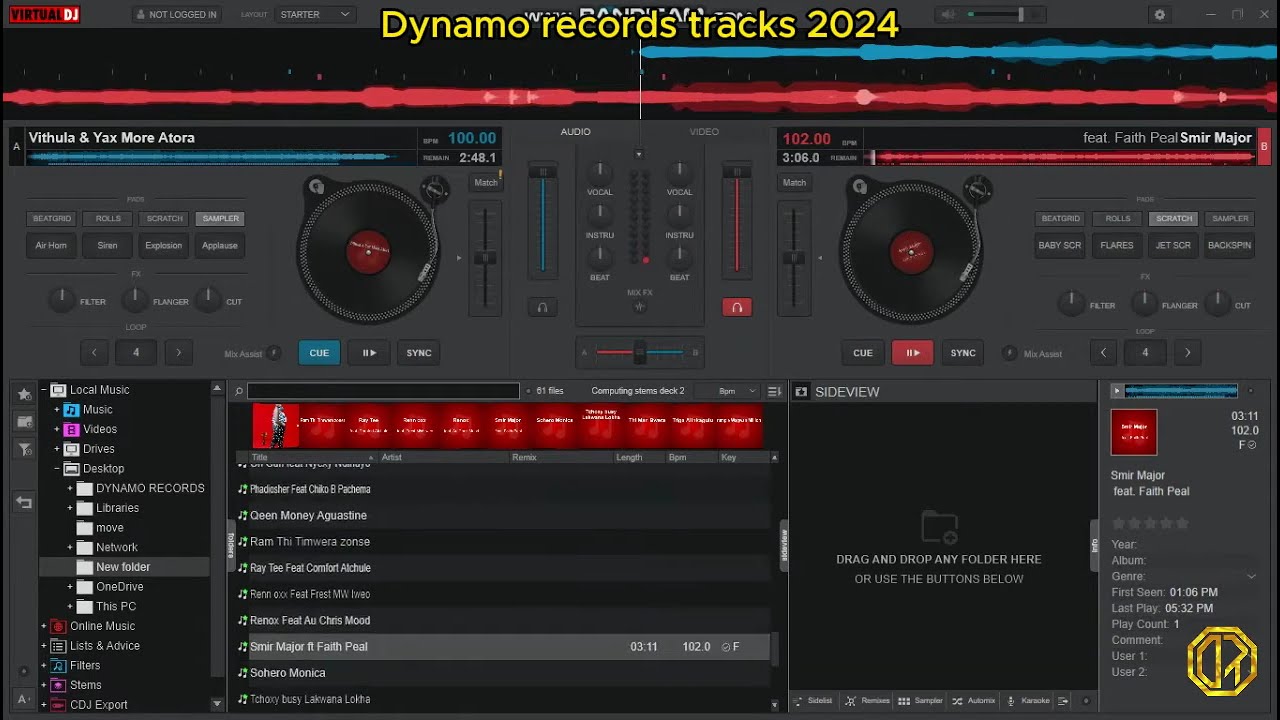Screen dimensions: 1280x720
Task: Click sideview more options list icon
Action: [x=1063, y=701]
